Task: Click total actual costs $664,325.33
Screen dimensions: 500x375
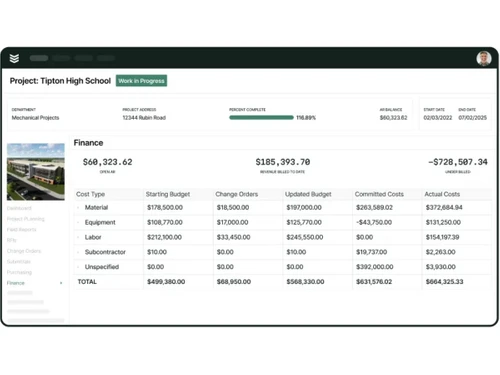Action: pyautogui.click(x=444, y=282)
